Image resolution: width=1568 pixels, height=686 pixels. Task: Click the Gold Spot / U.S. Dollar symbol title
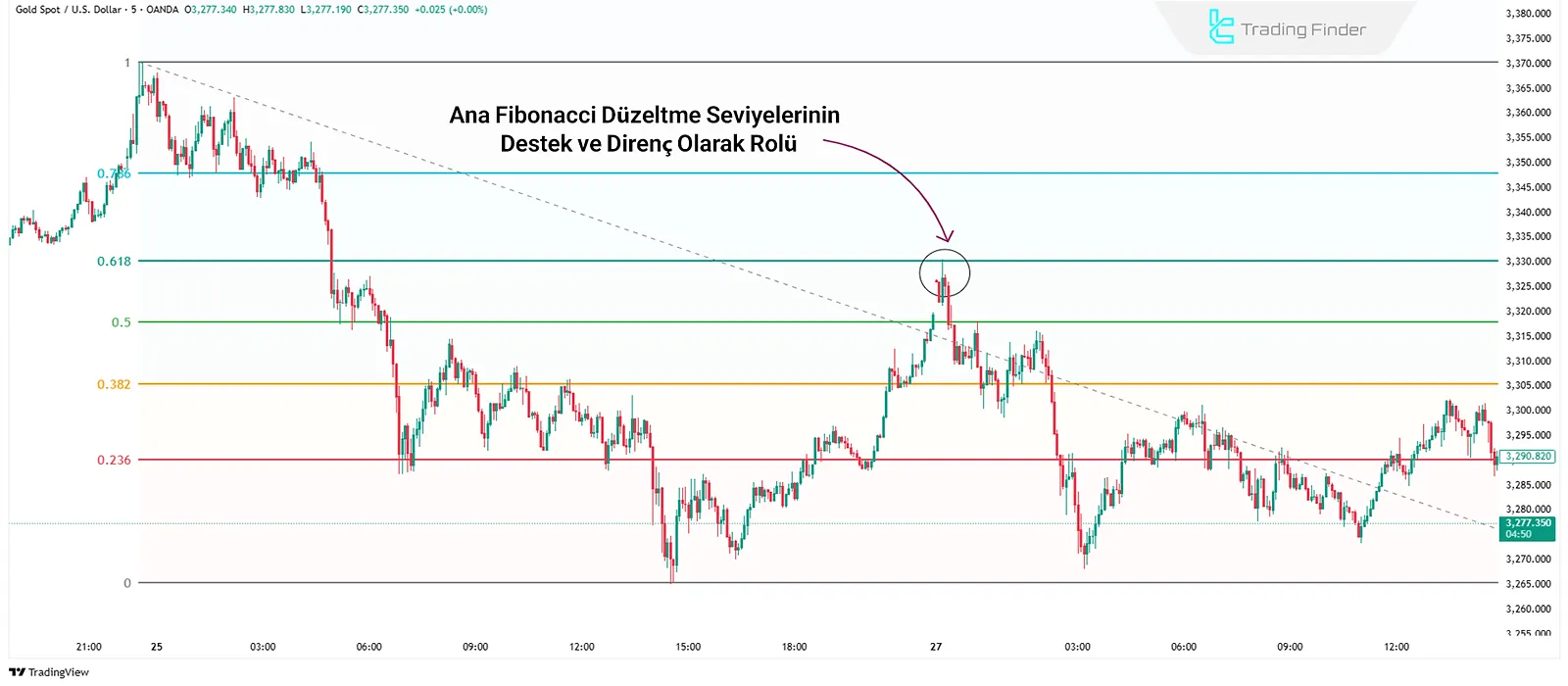[68, 10]
